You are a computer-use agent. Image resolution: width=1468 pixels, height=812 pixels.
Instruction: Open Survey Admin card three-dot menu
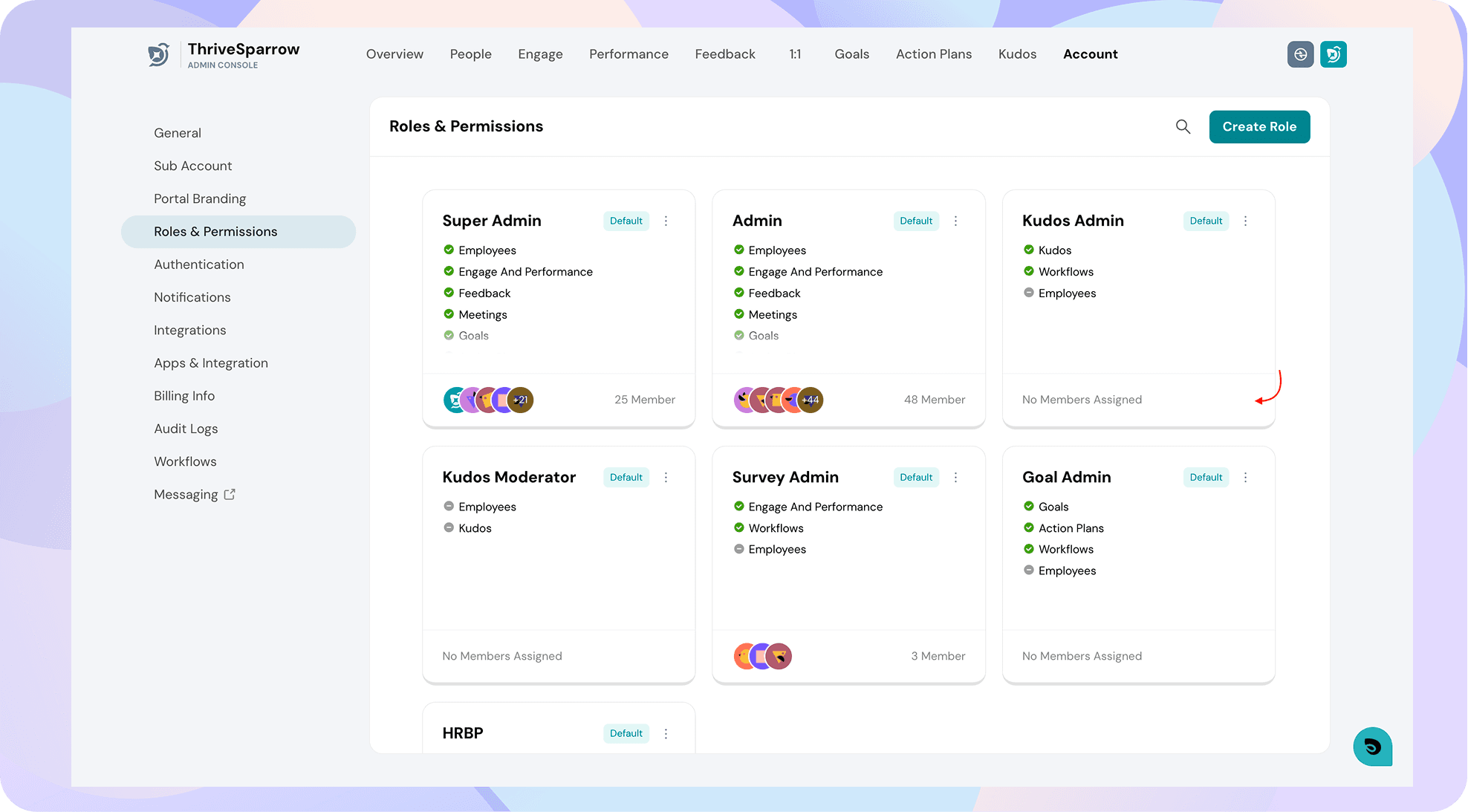pos(955,477)
